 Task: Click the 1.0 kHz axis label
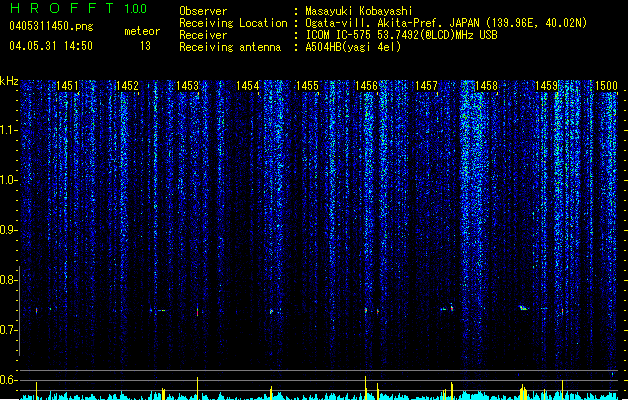[9, 180]
